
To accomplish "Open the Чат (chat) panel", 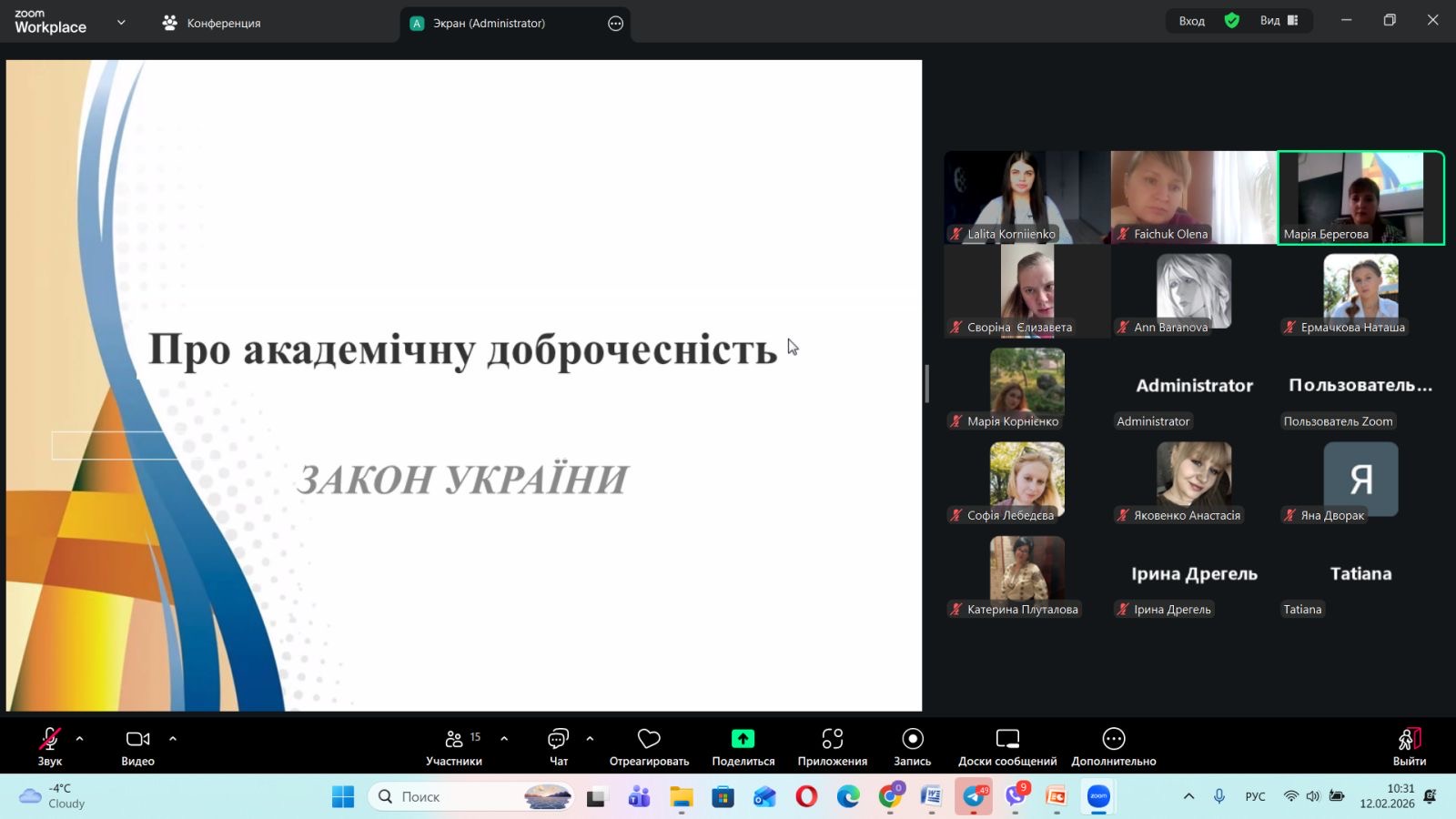I will pyautogui.click(x=558, y=739).
